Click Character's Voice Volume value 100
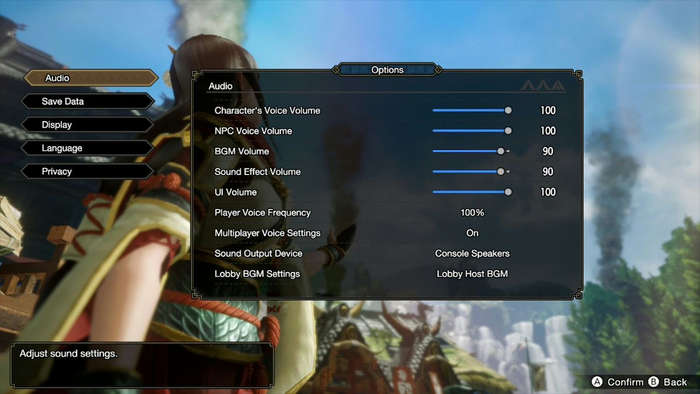Screen dimensions: 700x394 pyautogui.click(x=548, y=110)
